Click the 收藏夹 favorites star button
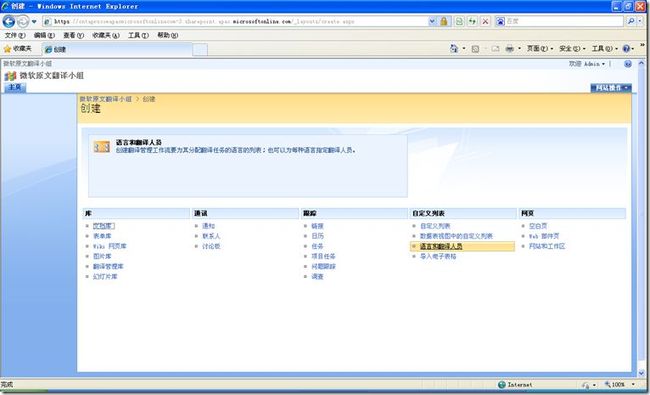Screen dimensions: 650x395 point(17,49)
